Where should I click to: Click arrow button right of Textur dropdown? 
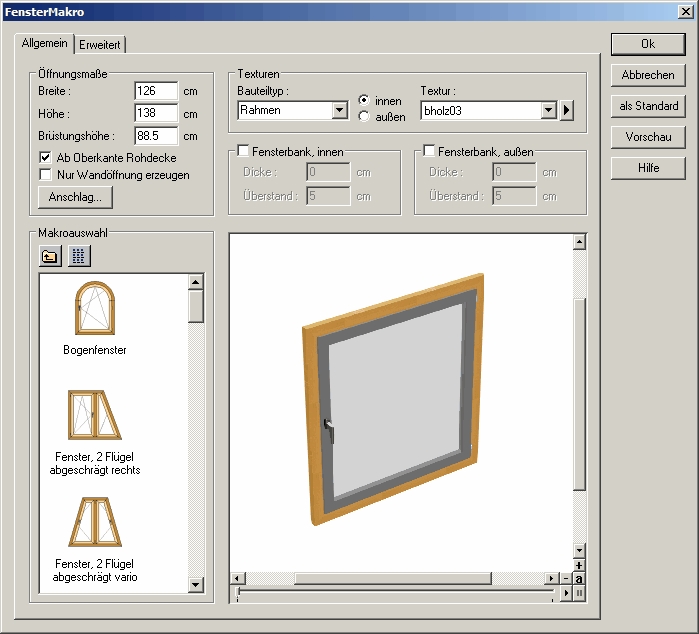coord(567,110)
